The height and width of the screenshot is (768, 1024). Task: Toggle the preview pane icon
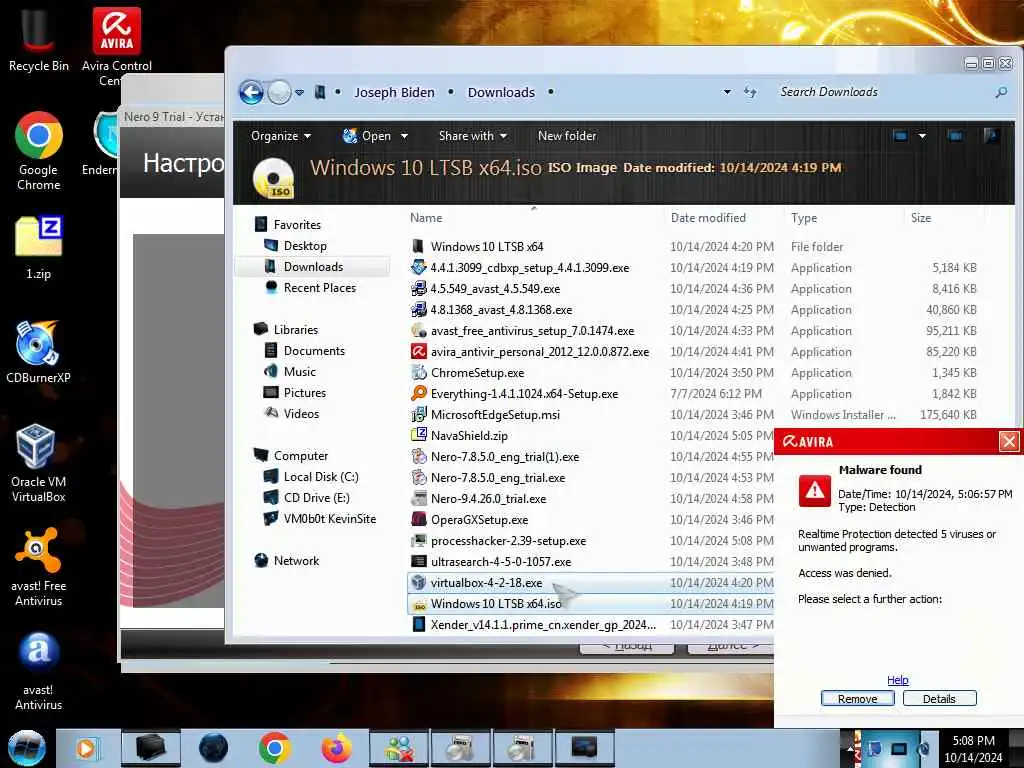click(955, 136)
